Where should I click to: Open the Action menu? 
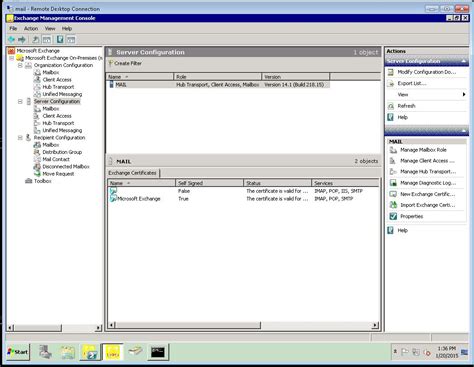(x=31, y=29)
